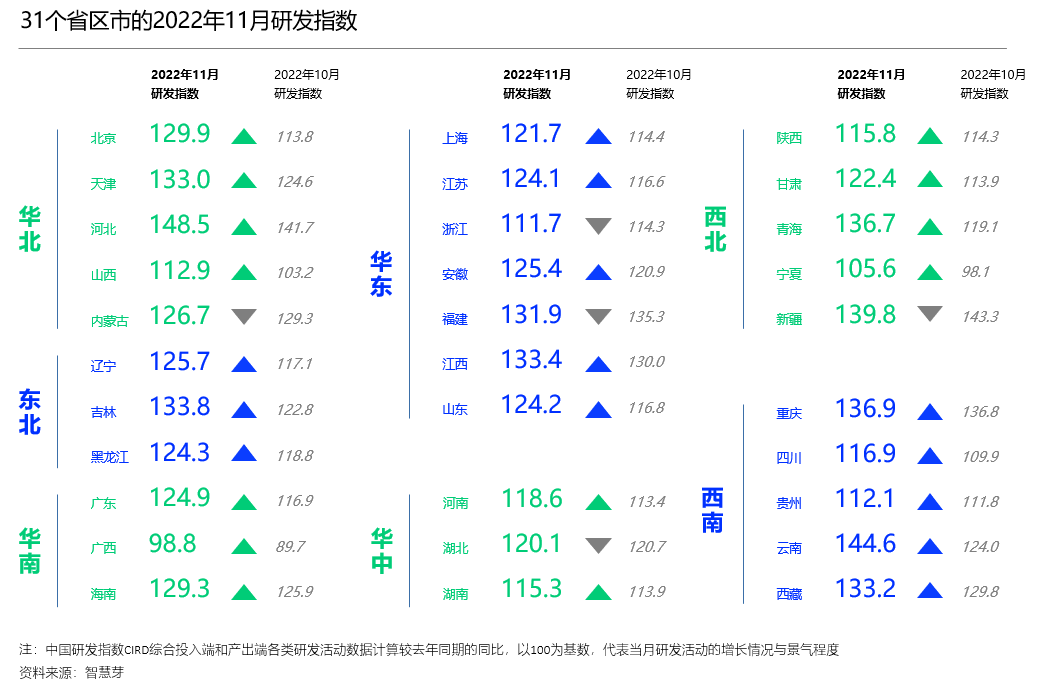Image resolution: width=1042 pixels, height=687 pixels.
Task: Select the 华东 region label
Action: [381, 274]
